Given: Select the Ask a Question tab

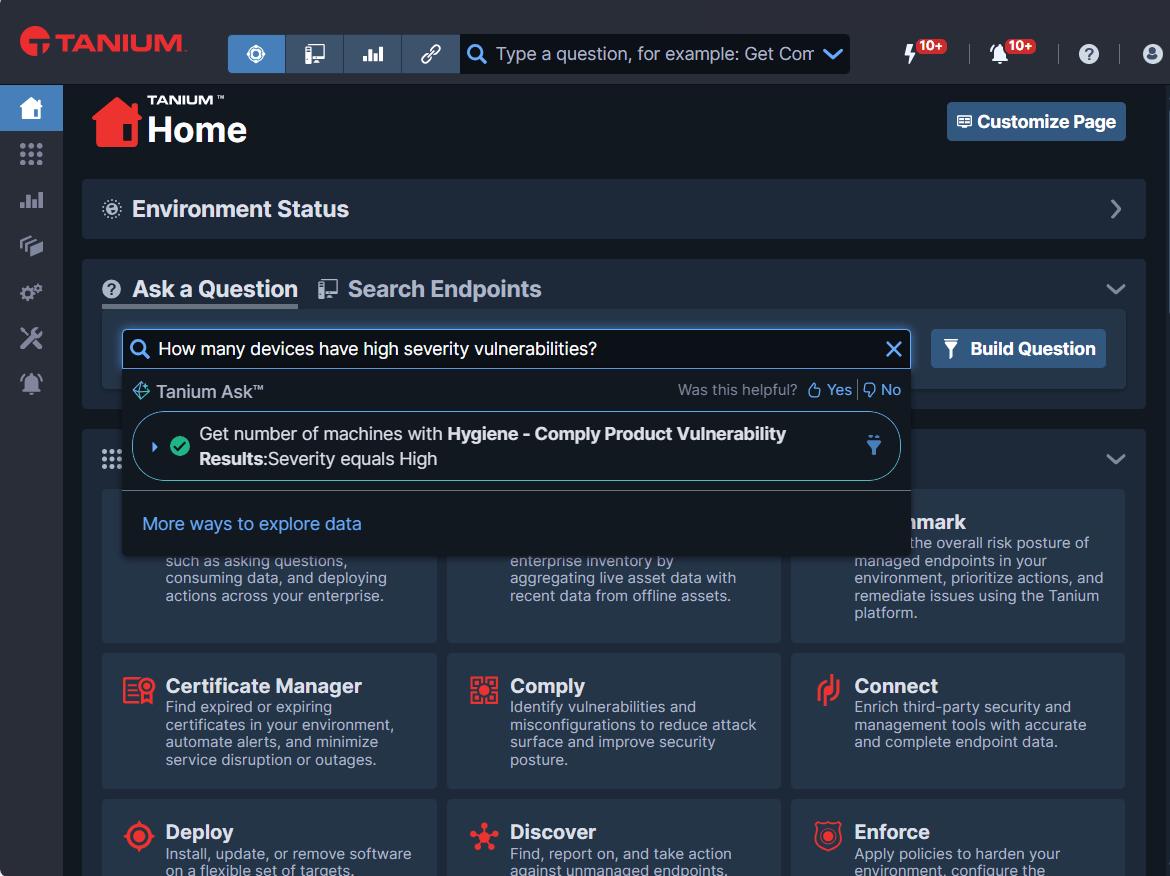Looking at the screenshot, I should pyautogui.click(x=200, y=289).
